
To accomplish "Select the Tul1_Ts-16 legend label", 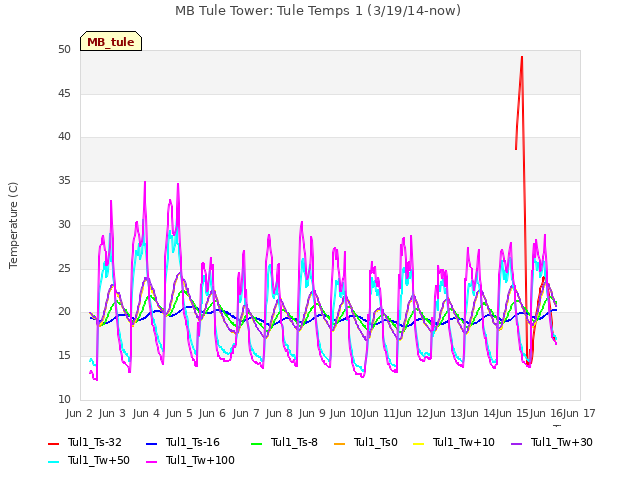I will click(x=193, y=442).
